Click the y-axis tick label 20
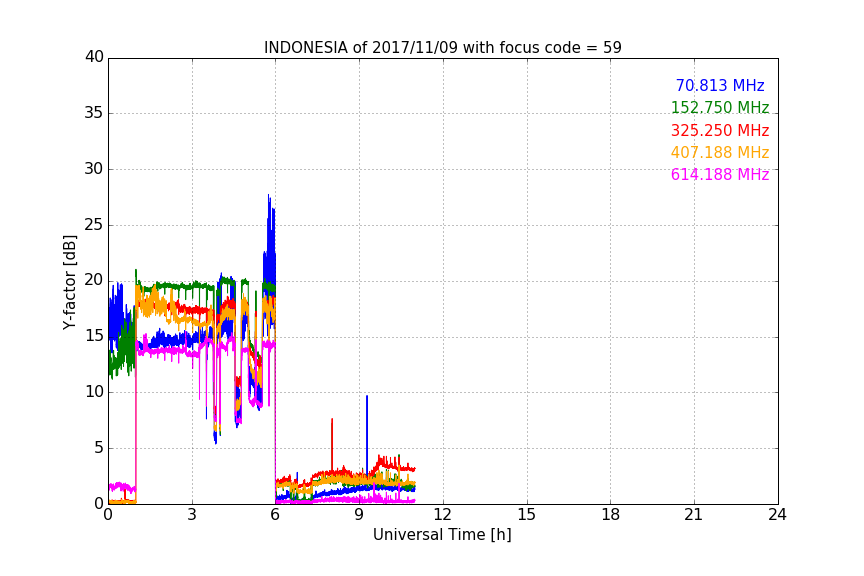The height and width of the screenshot is (576, 864). [x=94, y=280]
